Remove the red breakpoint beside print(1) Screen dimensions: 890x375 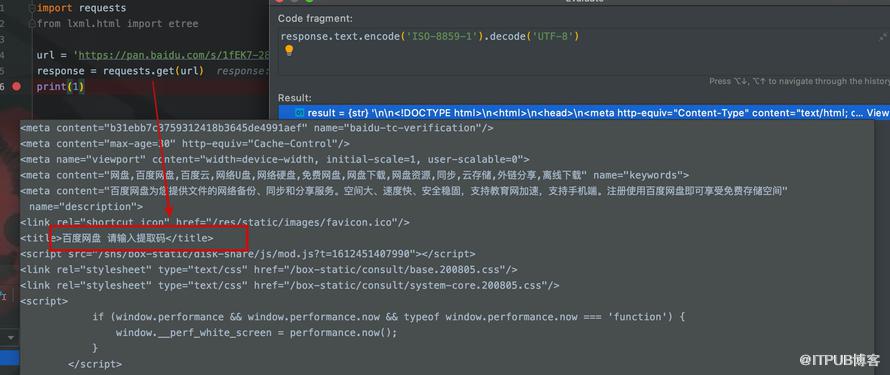pyautogui.click(x=16, y=86)
